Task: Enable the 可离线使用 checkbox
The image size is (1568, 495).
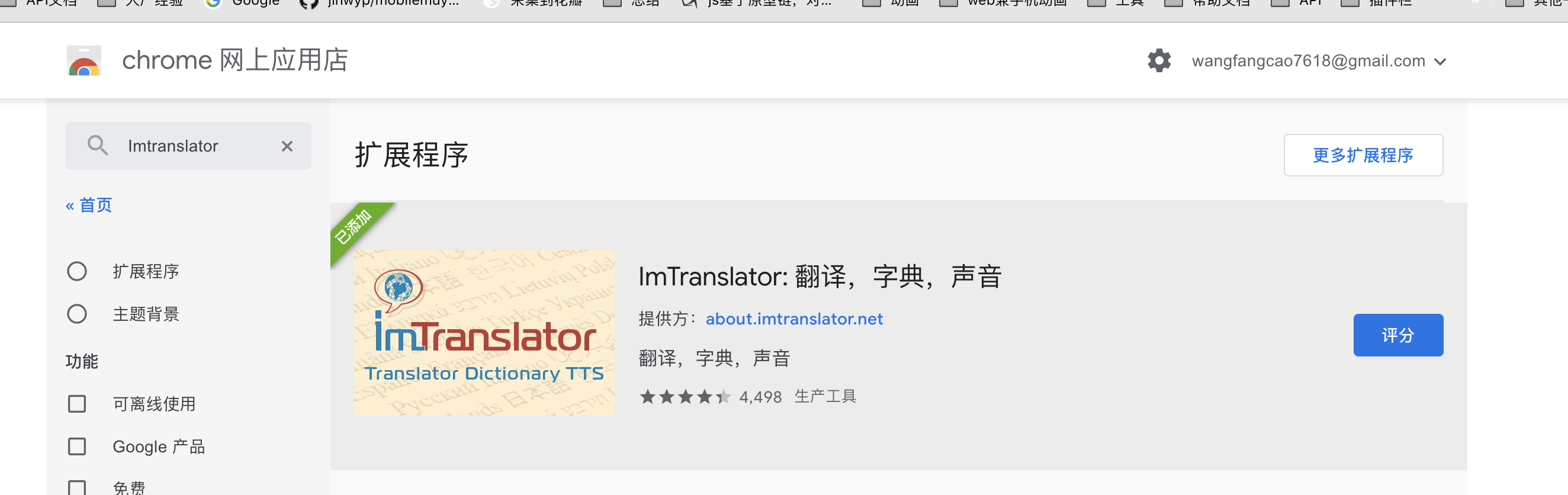Action: click(x=77, y=404)
